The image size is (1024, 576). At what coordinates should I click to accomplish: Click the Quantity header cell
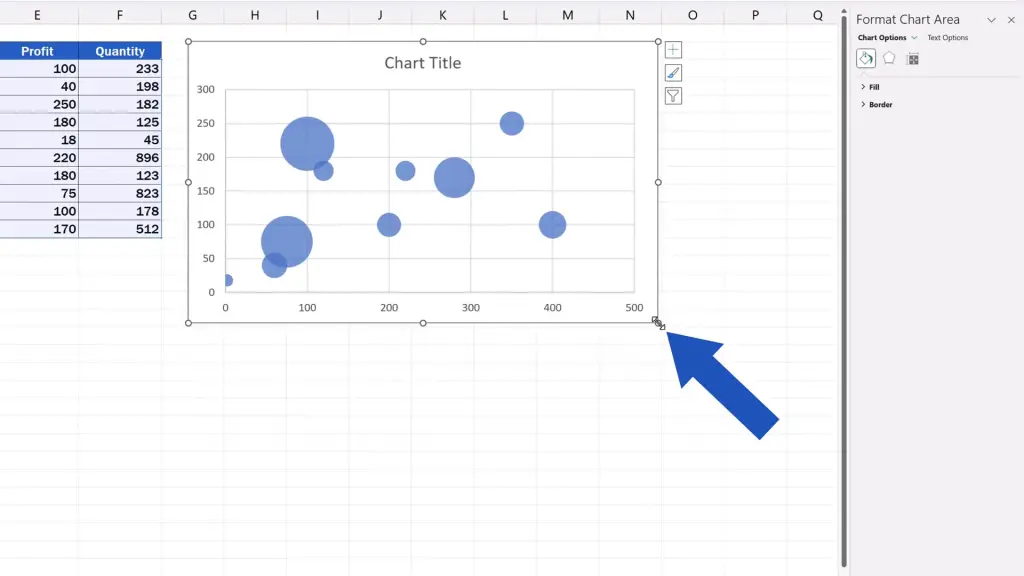[x=120, y=51]
